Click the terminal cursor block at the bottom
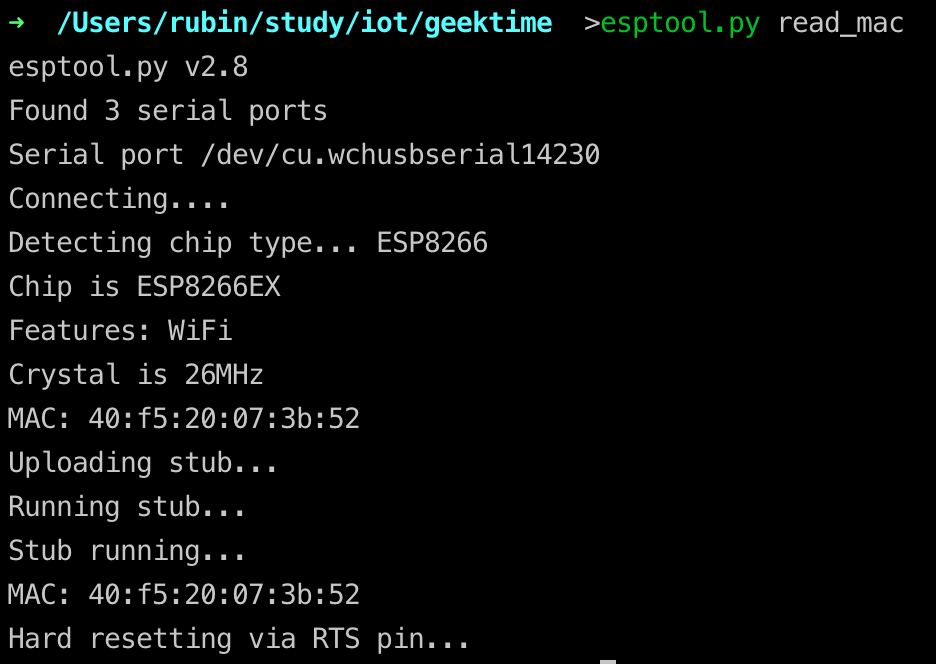The width and height of the screenshot is (936, 664). (608, 660)
